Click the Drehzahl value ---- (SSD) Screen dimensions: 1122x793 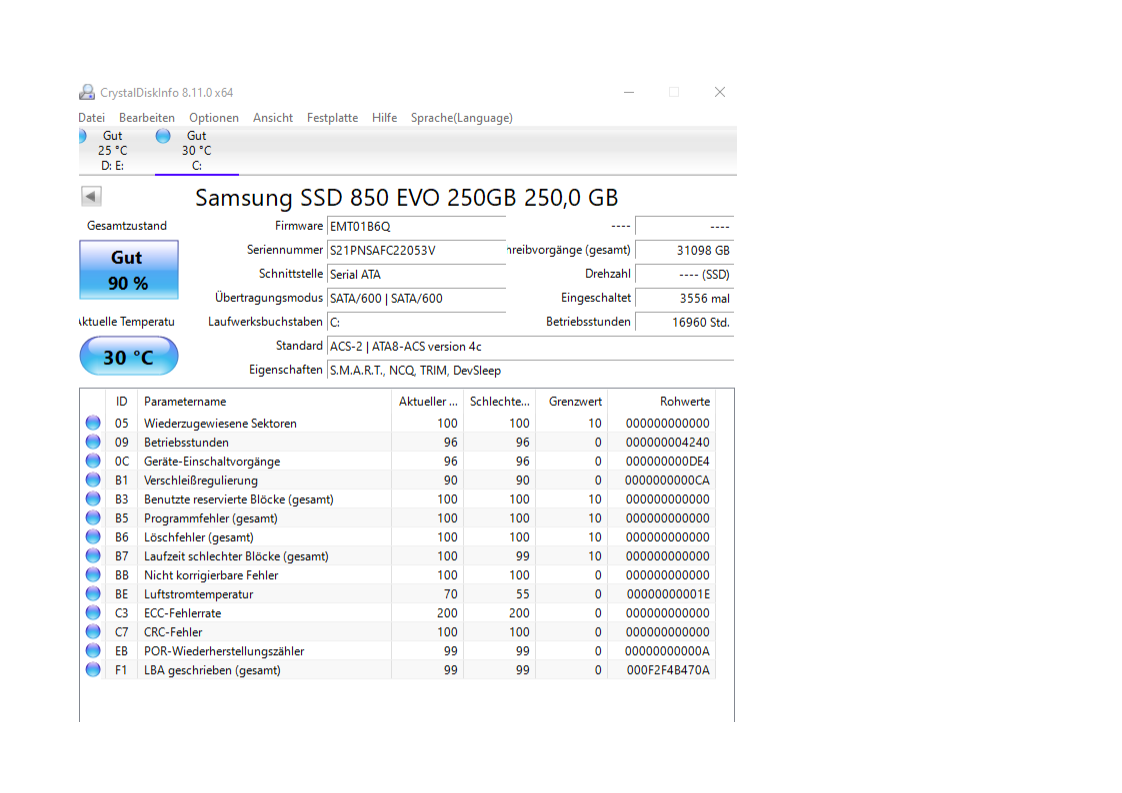coord(685,274)
